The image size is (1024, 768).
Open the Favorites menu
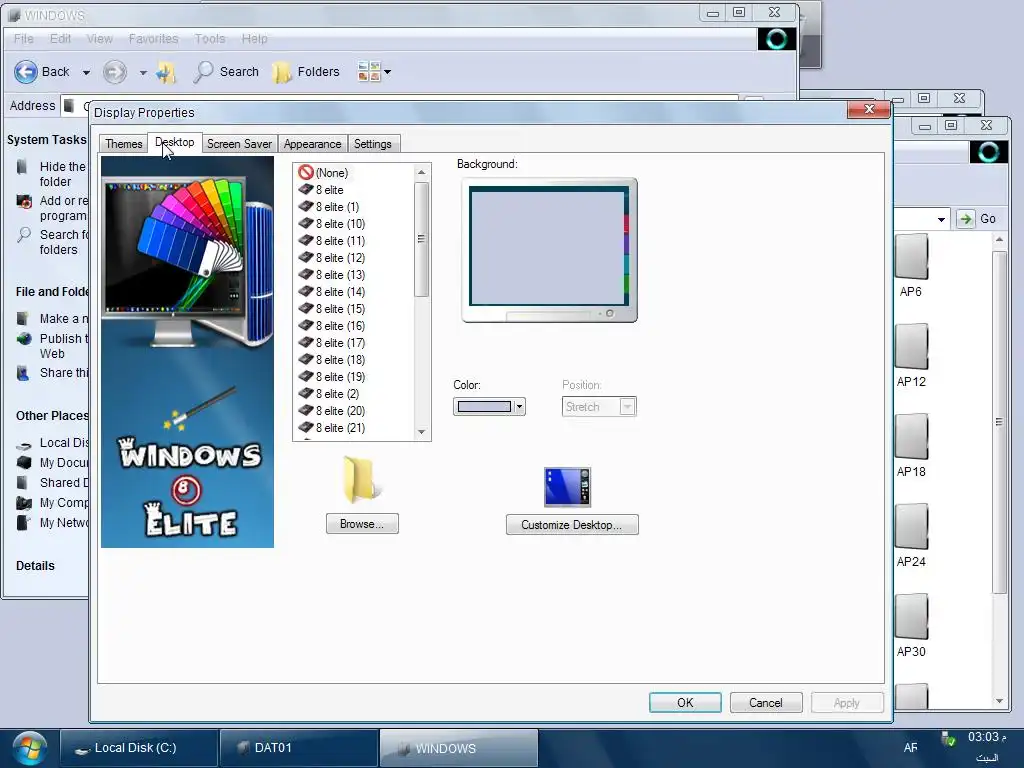pyautogui.click(x=153, y=39)
